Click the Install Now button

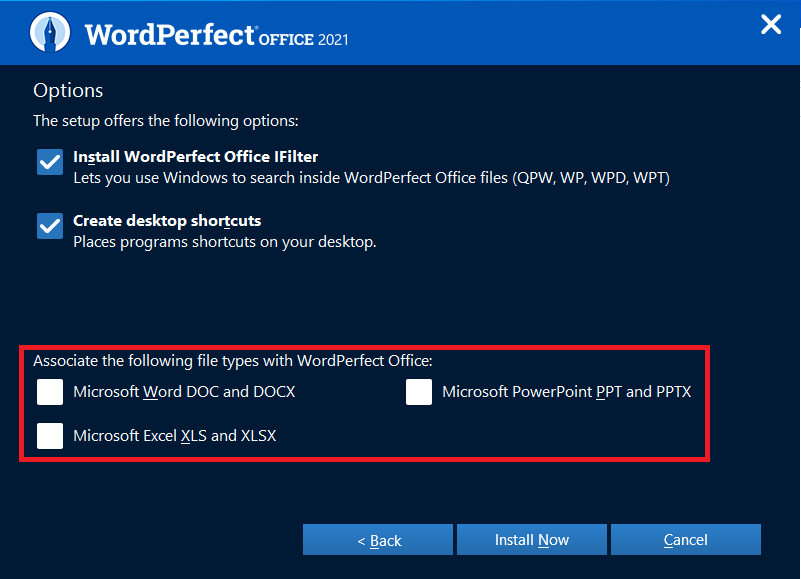[x=531, y=539]
